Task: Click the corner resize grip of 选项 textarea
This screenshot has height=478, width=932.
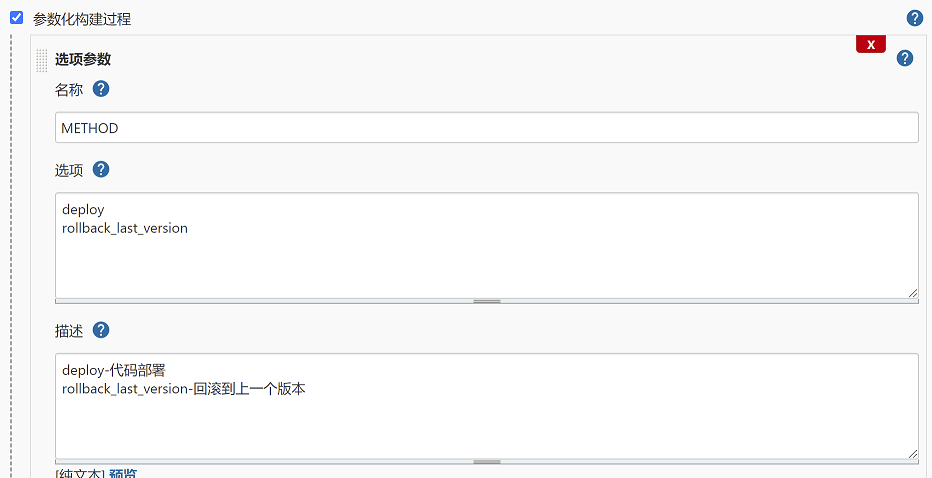Action: pos(912,292)
